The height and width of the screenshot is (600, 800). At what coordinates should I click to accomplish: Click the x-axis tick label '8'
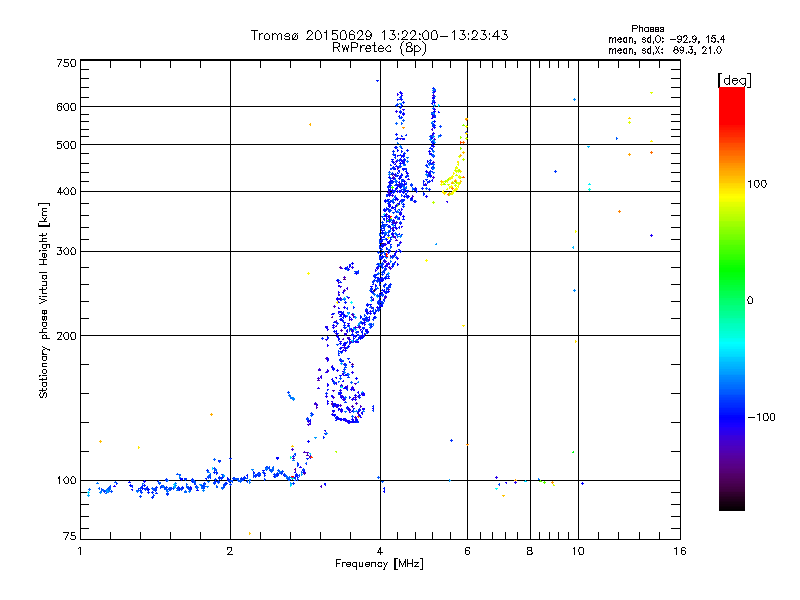(x=530, y=551)
